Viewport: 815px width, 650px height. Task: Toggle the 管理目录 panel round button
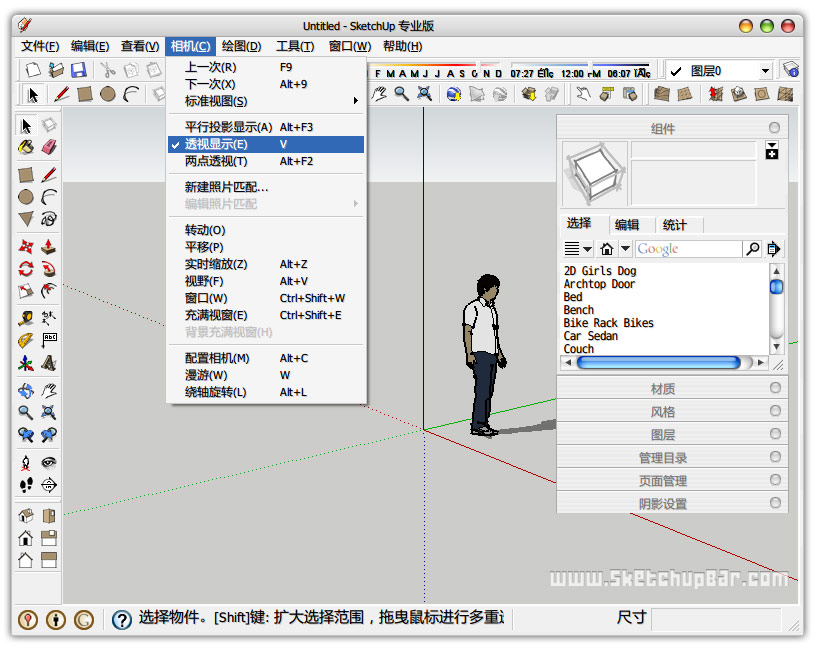pos(775,457)
